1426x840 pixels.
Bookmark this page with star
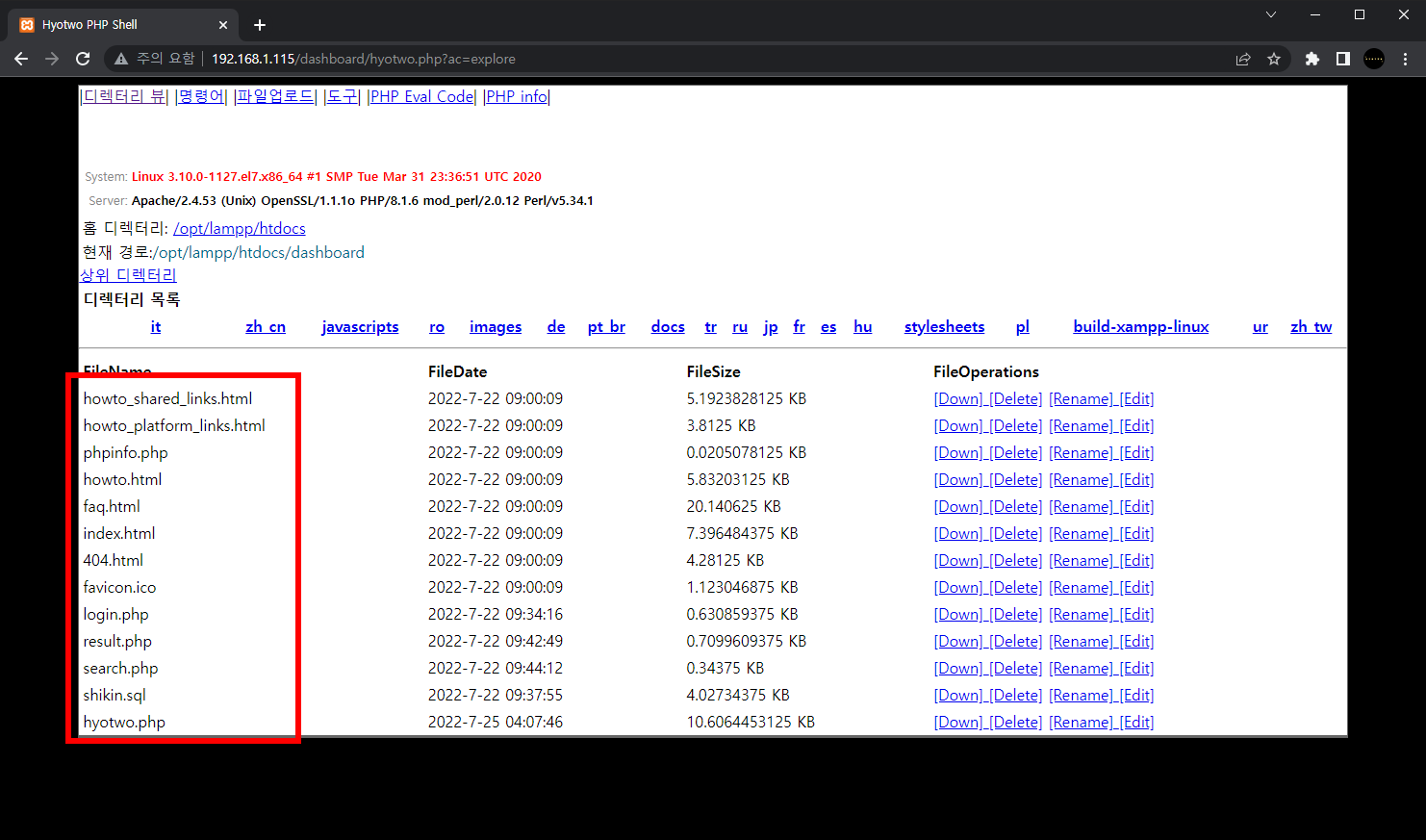(x=1274, y=59)
